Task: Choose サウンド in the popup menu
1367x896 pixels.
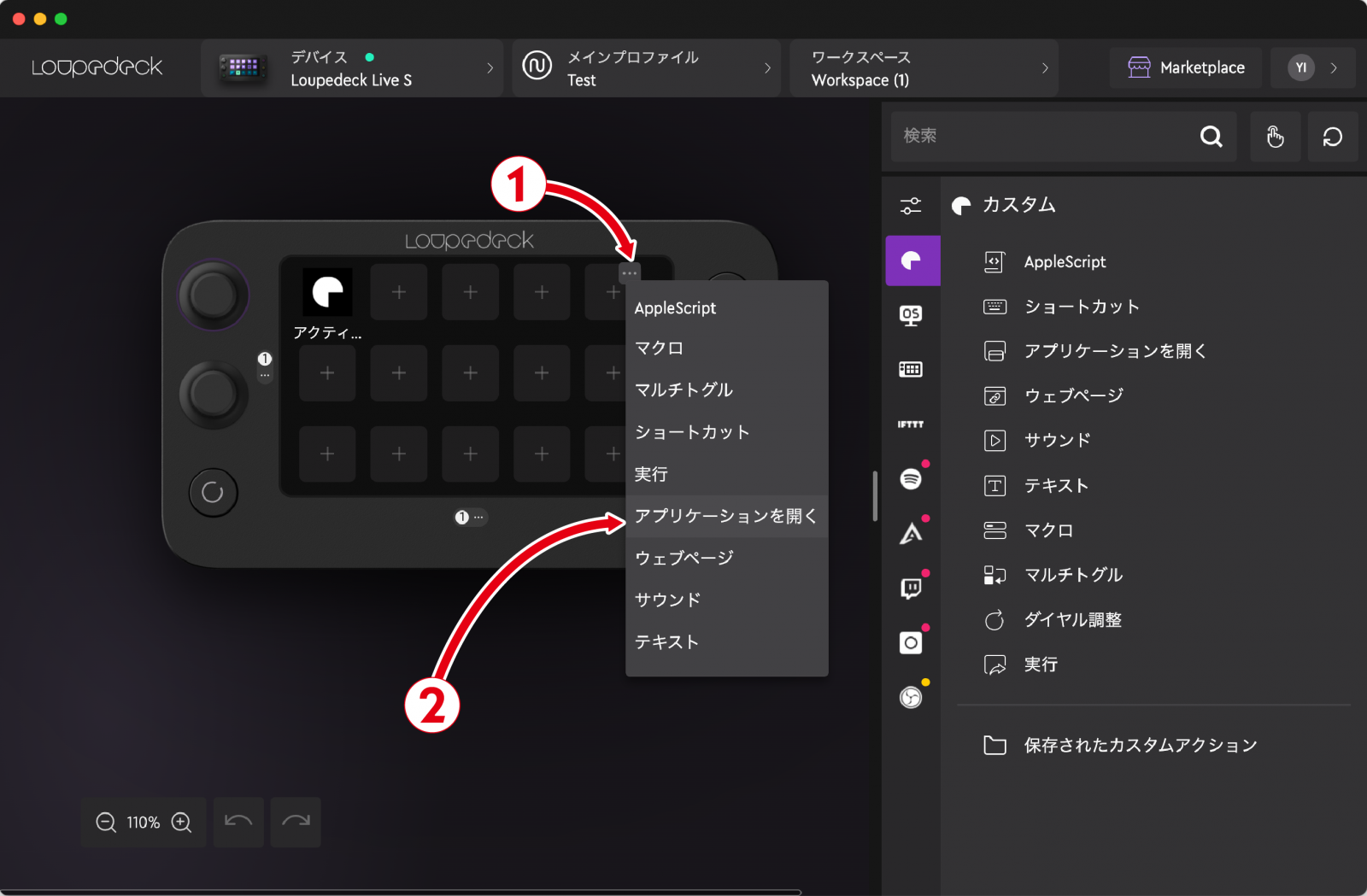Action: 727,599
